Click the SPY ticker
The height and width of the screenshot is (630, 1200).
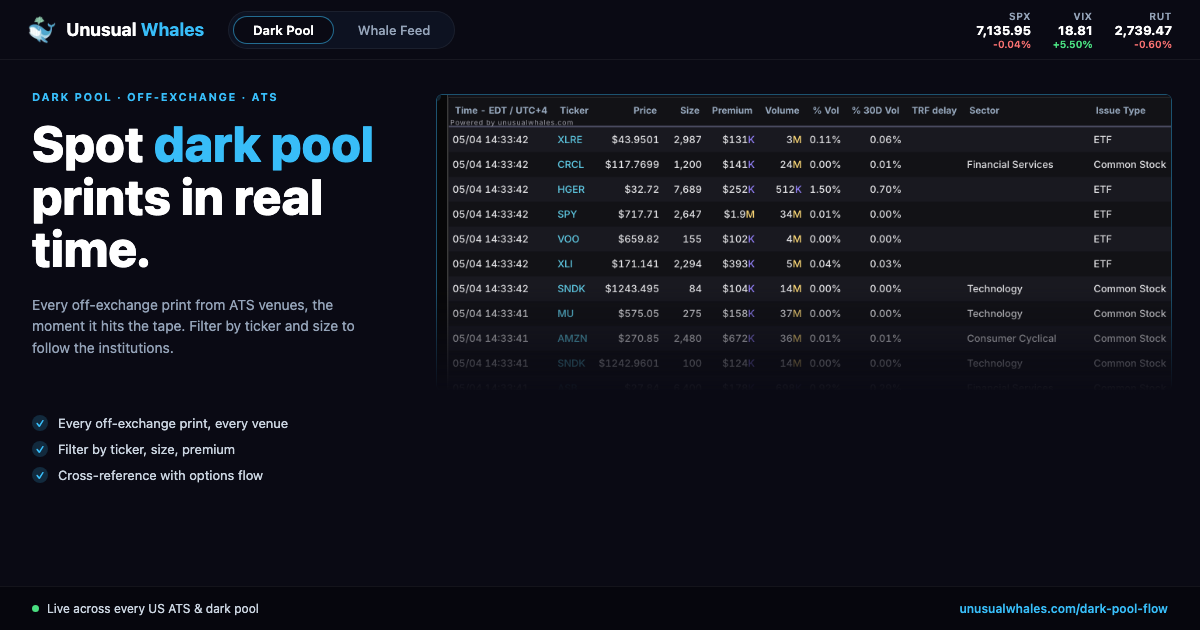coord(567,214)
